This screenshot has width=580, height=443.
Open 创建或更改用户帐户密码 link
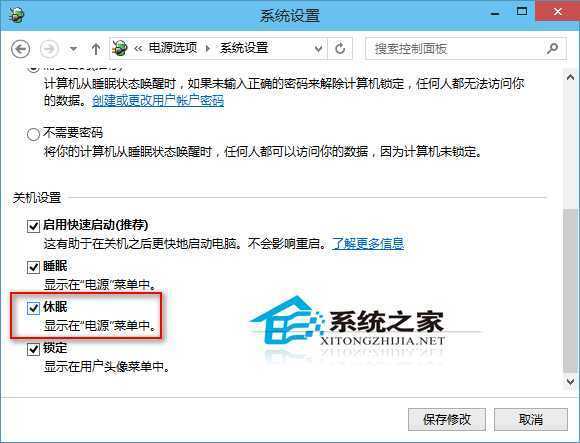[x=158, y=101]
